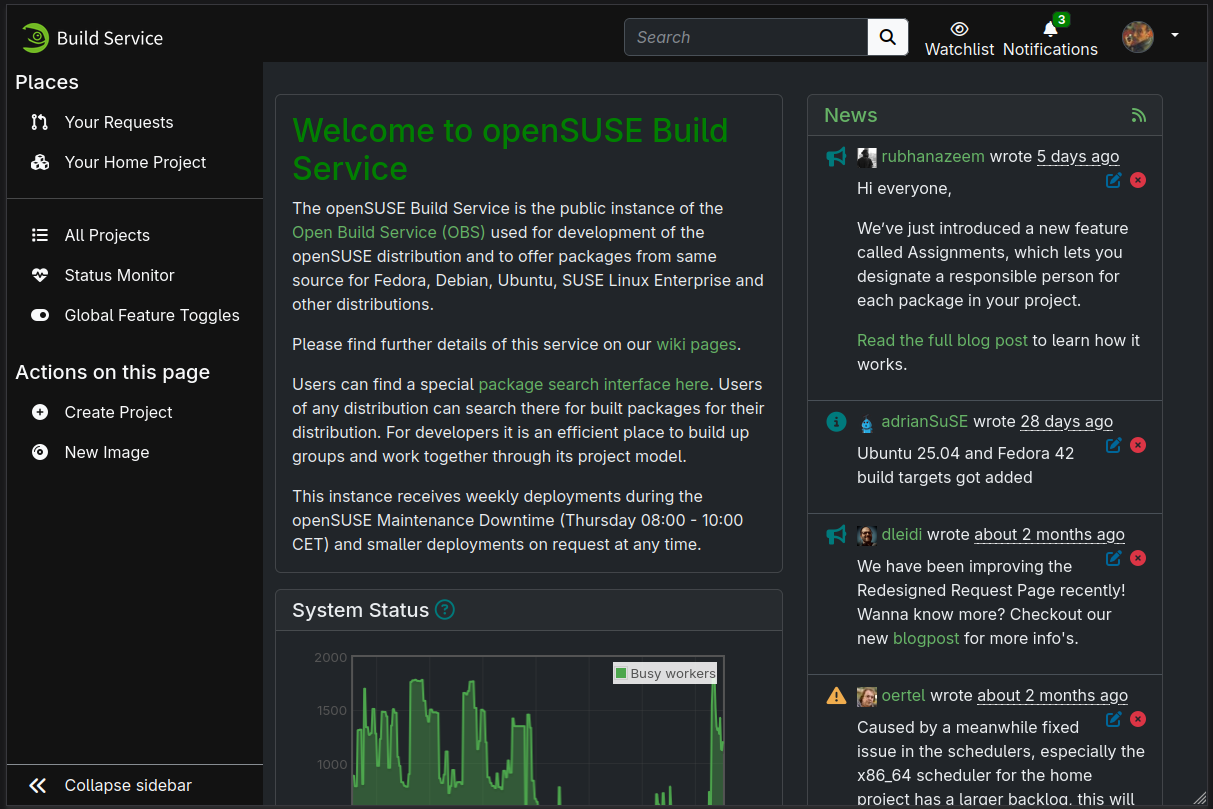The height and width of the screenshot is (809, 1213).
Task: Open user profile dropdown arrow
Action: [1175, 35]
